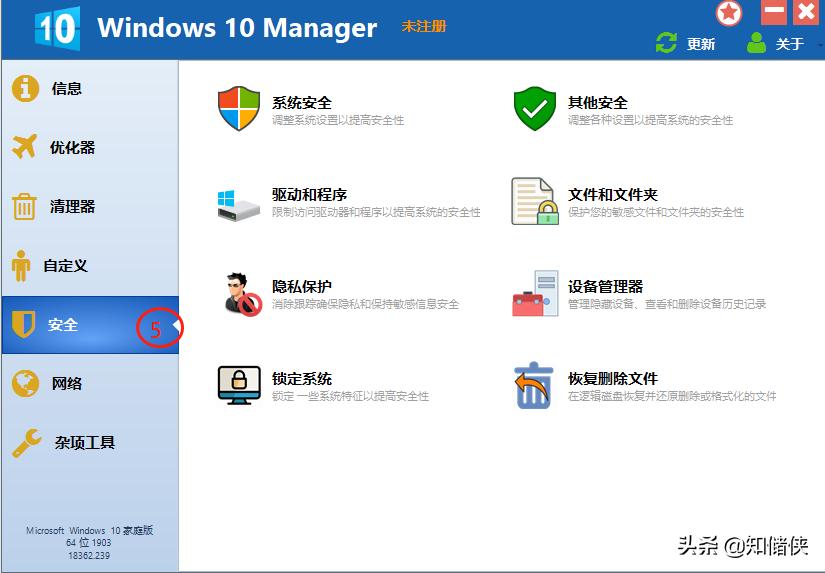The image size is (825, 573).
Task: Open the 自定义 section
Action: [x=65, y=266]
